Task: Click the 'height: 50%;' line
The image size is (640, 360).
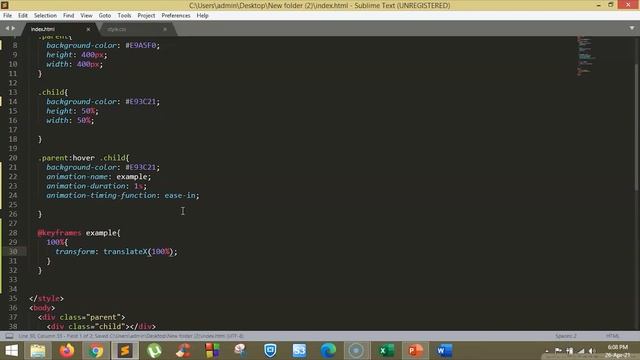Action: pyautogui.click(x=72, y=111)
